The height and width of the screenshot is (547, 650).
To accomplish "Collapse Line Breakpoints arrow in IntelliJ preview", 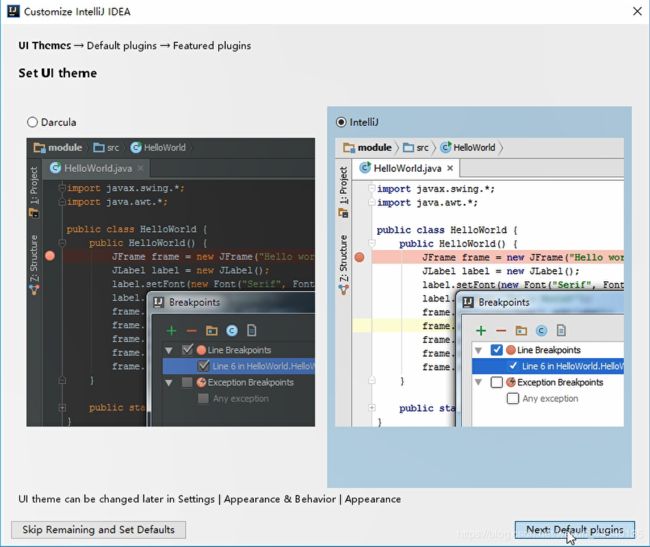I will (478, 351).
